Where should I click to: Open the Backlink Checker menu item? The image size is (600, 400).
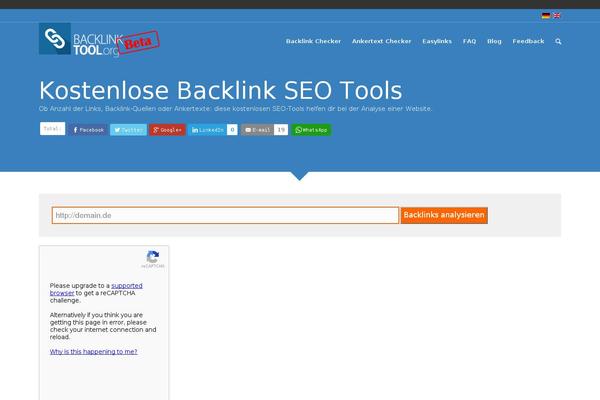tap(313, 41)
